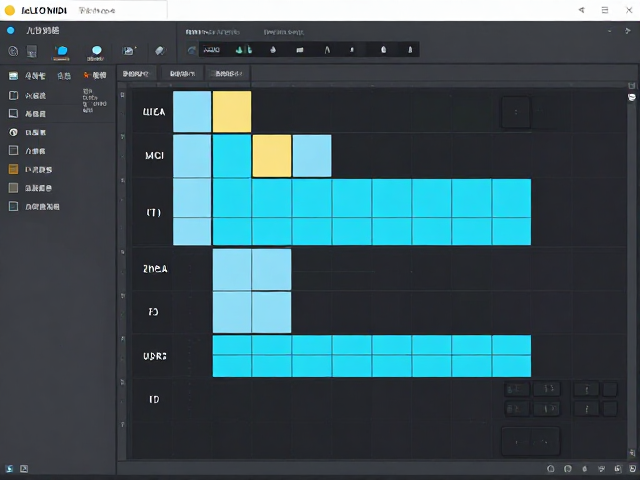This screenshot has height=480, width=640.
Task: Click the small chevron at top-right of panel
Action: [x=609, y=31]
